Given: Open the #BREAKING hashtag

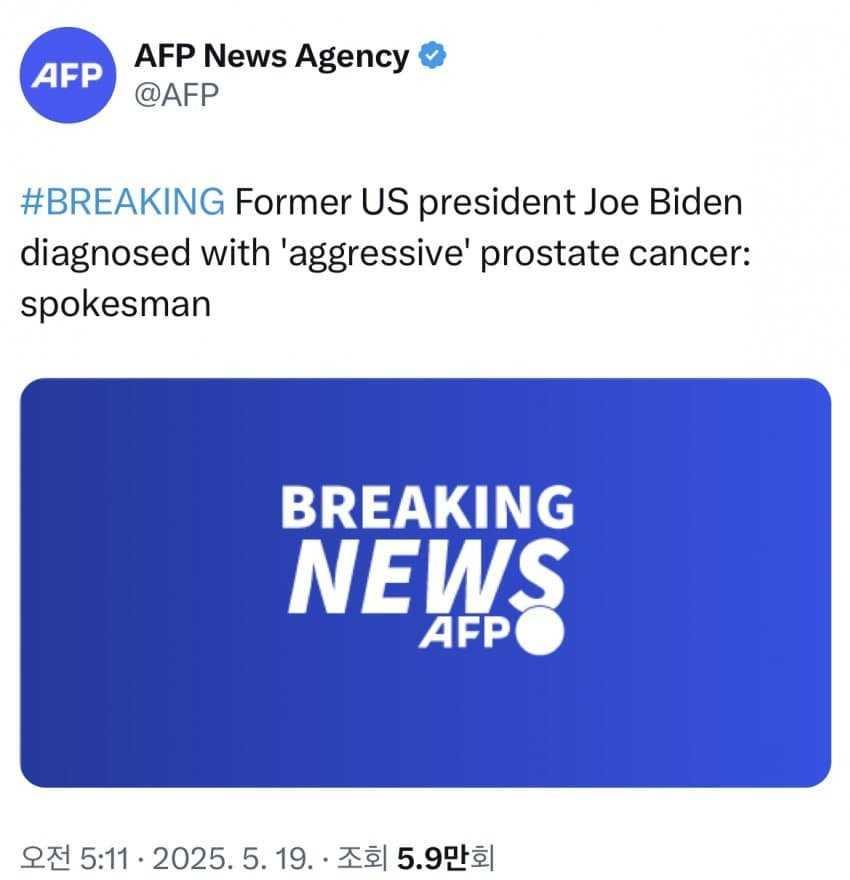Looking at the screenshot, I should 122,202.
